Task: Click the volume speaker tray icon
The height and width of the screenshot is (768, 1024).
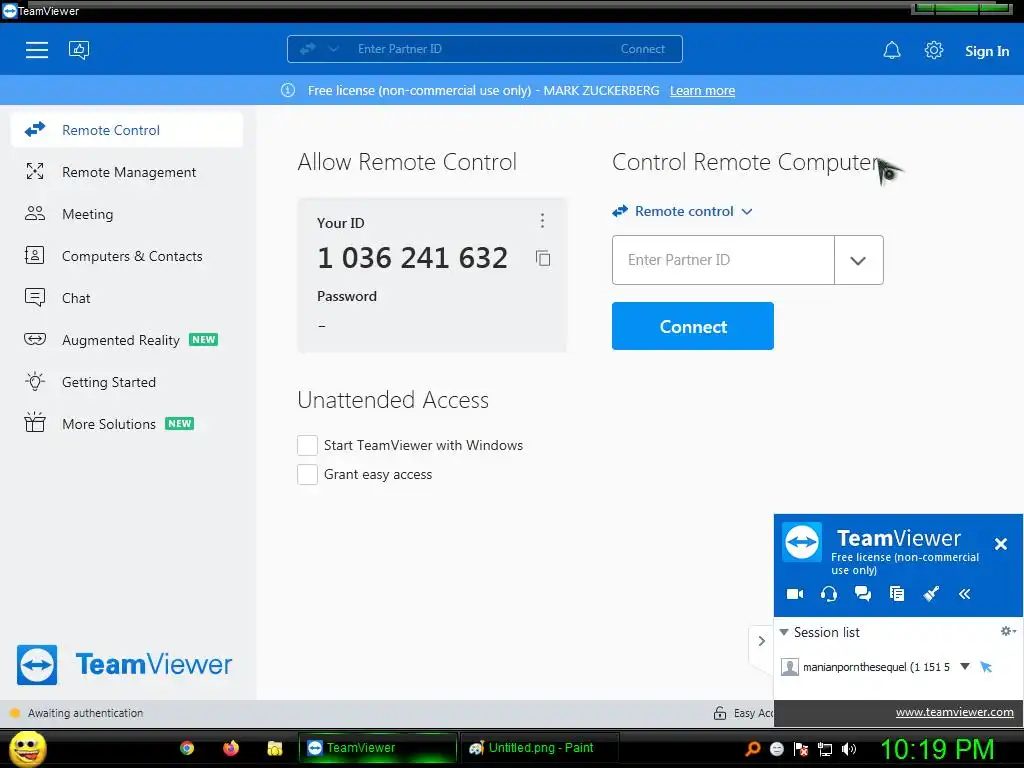Action: tap(849, 749)
